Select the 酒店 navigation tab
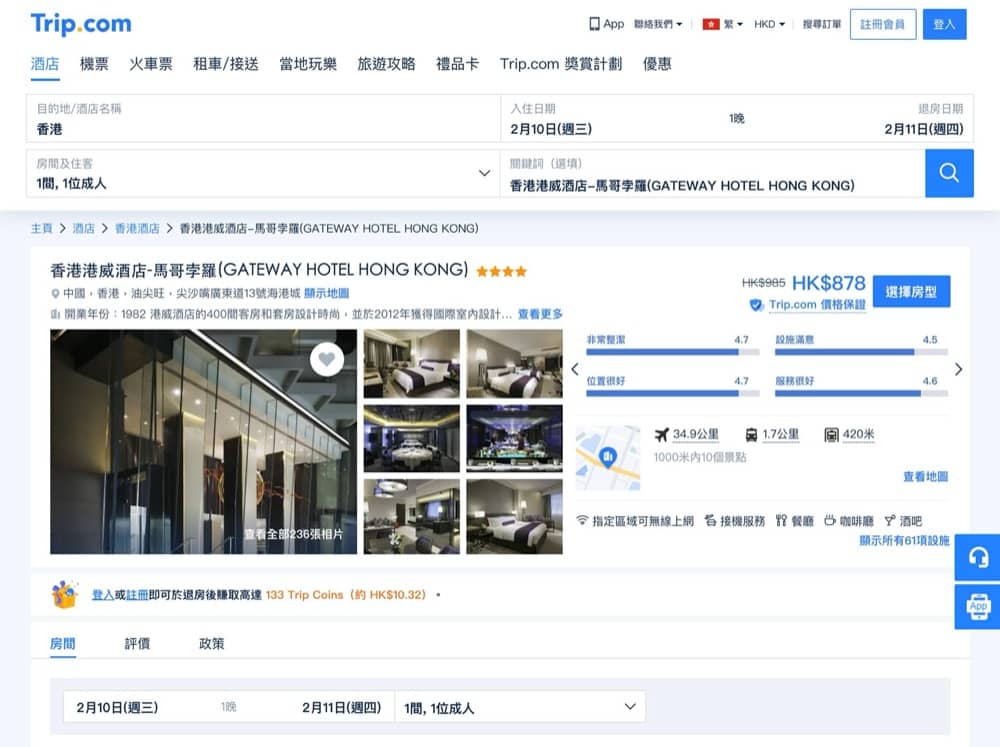 point(45,64)
